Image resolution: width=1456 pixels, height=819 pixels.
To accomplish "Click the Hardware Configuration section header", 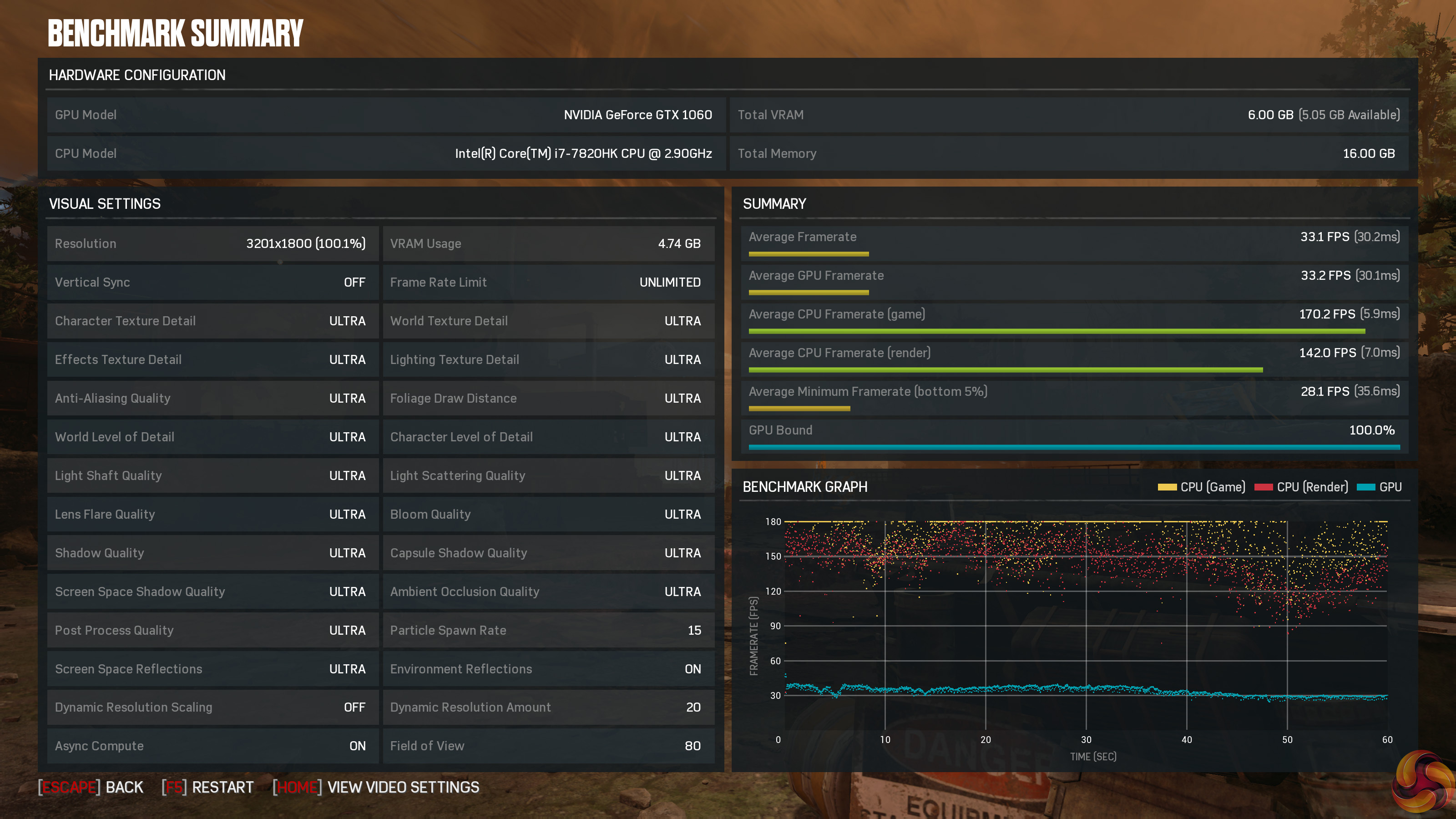I will click(x=137, y=75).
